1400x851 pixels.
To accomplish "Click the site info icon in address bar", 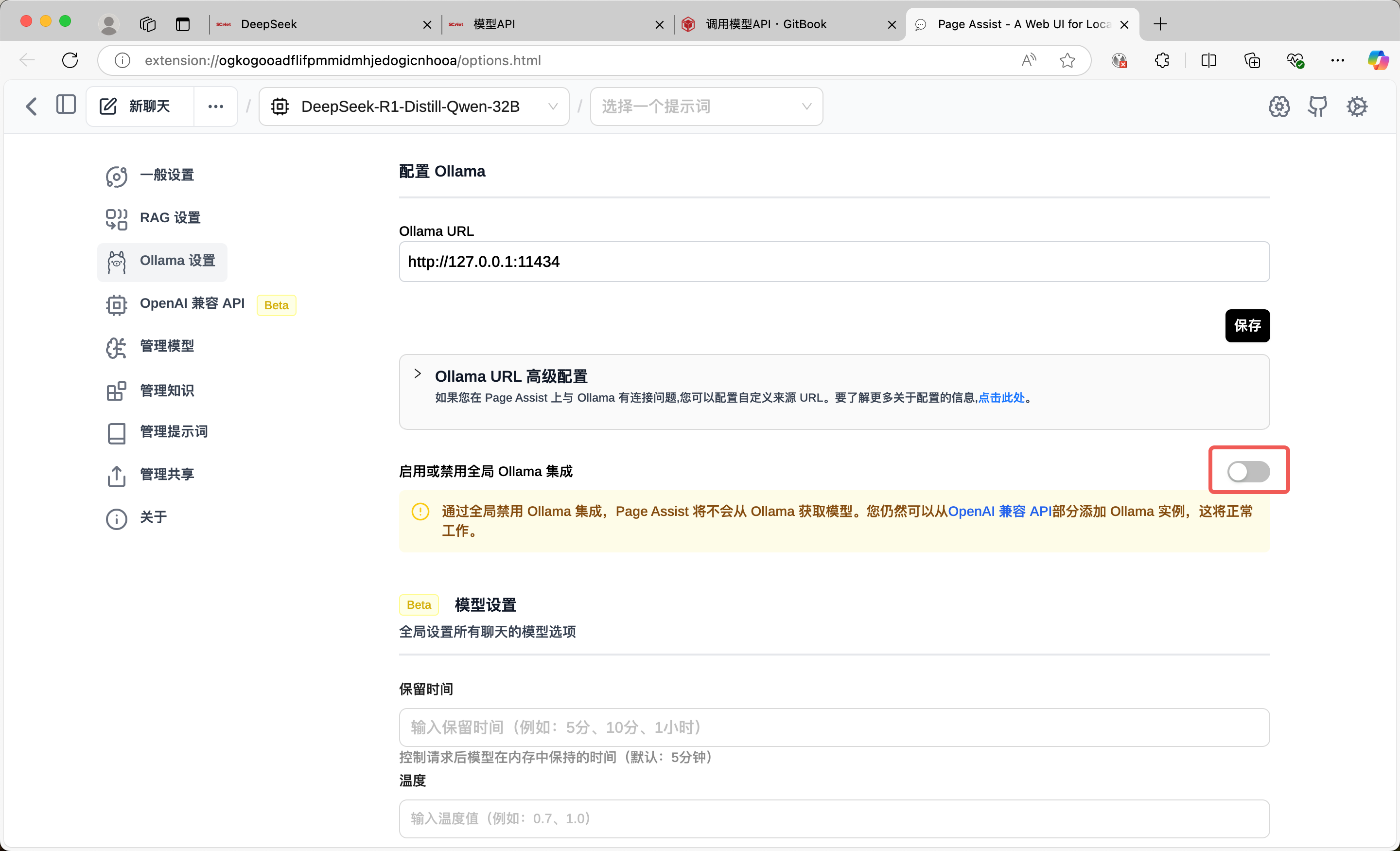I will pos(122,60).
